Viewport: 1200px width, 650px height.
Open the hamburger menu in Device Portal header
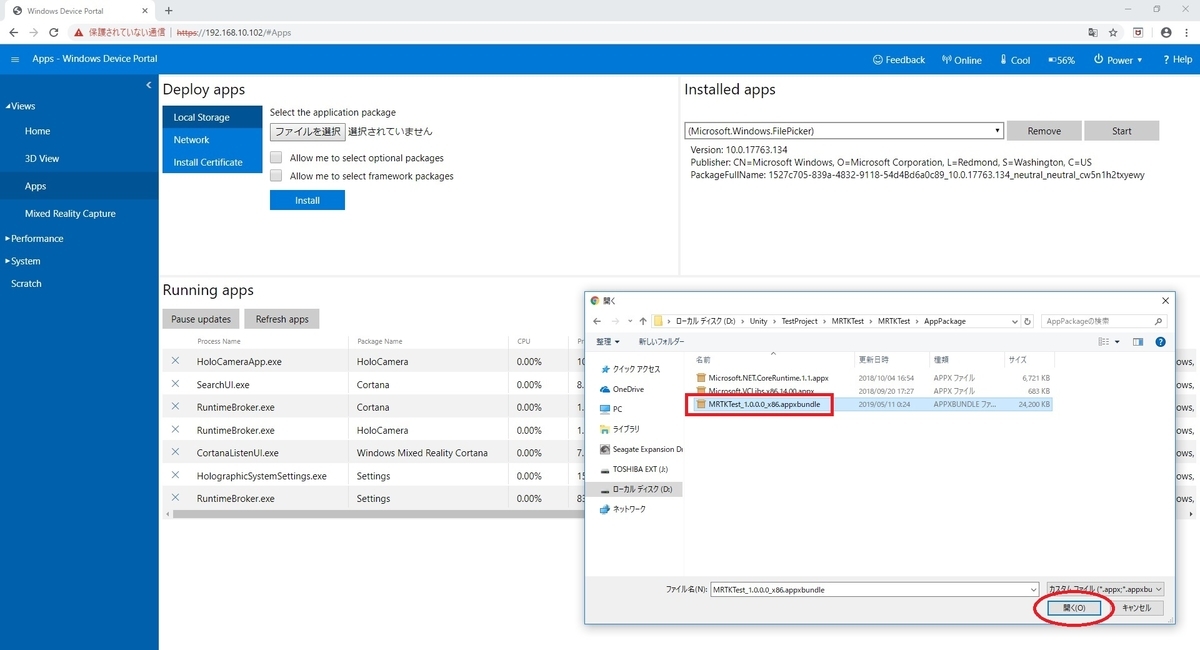[15, 60]
